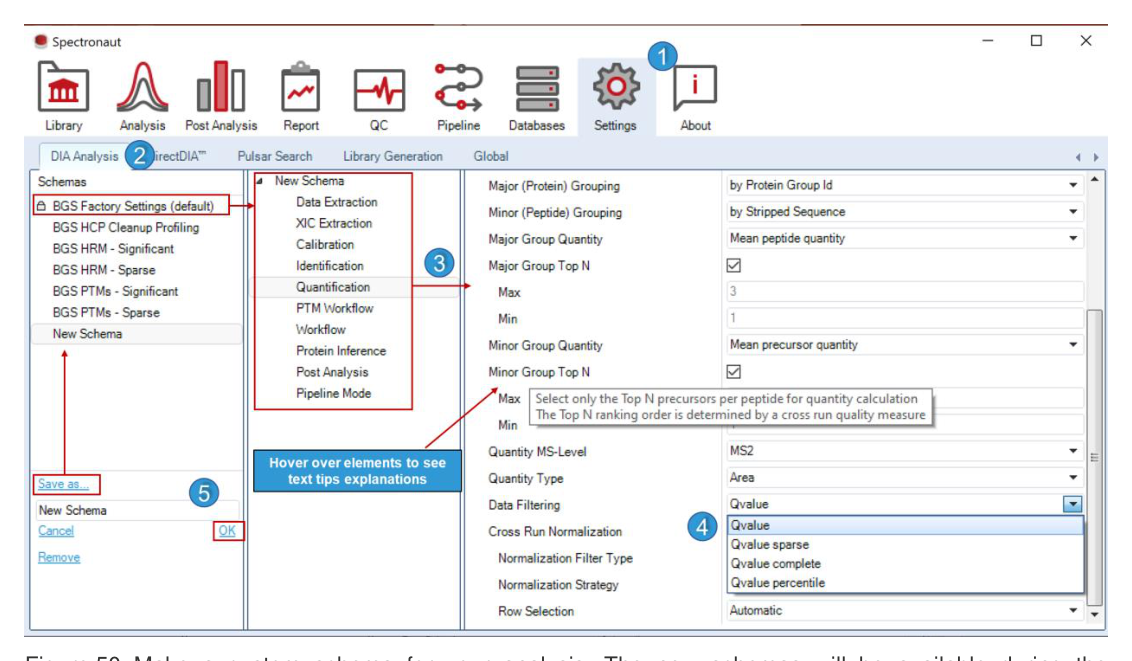The width and height of the screenshot is (1132, 661).
Task: Switch to the Pulsar Search tab
Action: click(x=275, y=156)
